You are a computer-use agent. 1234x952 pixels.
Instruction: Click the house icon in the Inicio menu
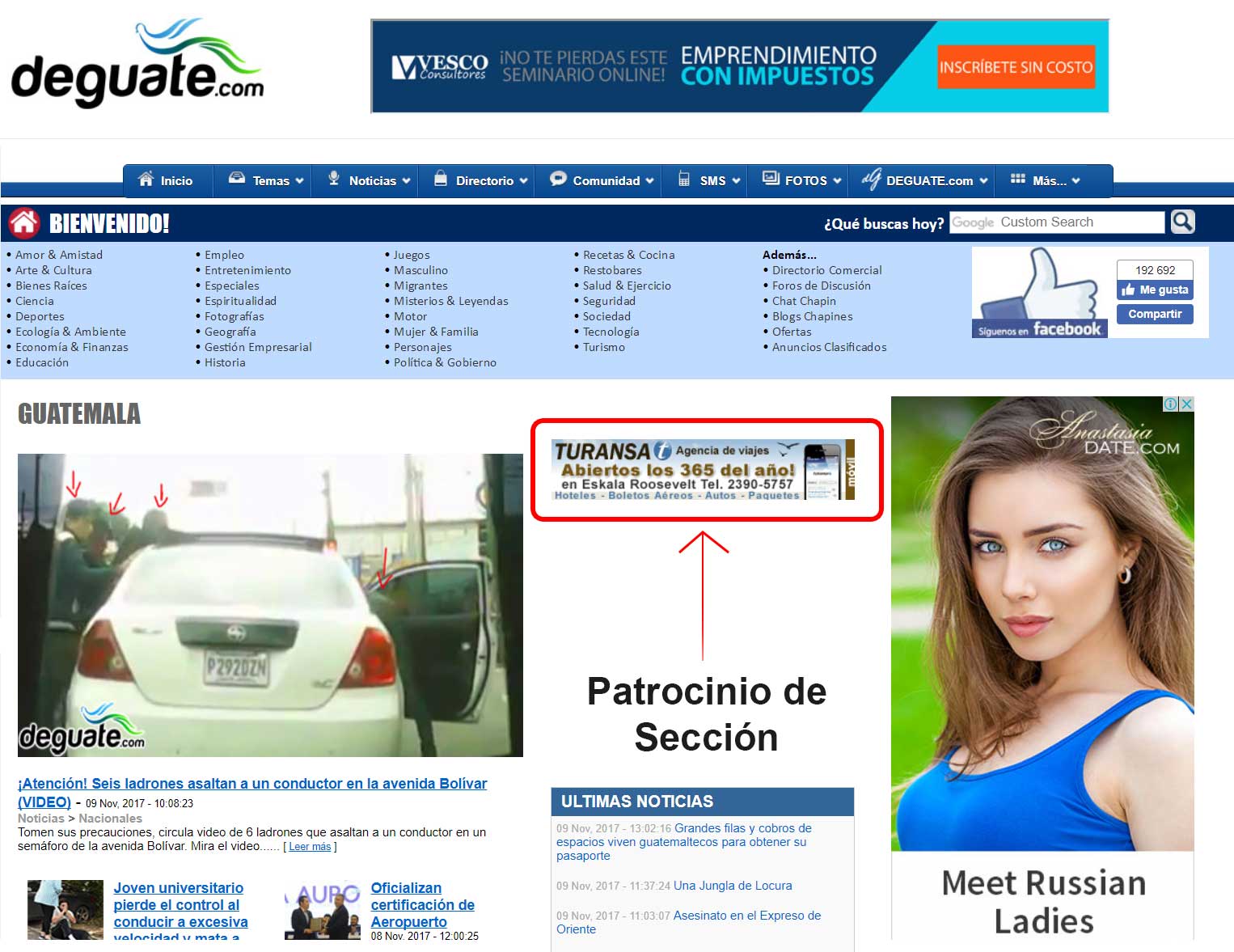tap(146, 179)
